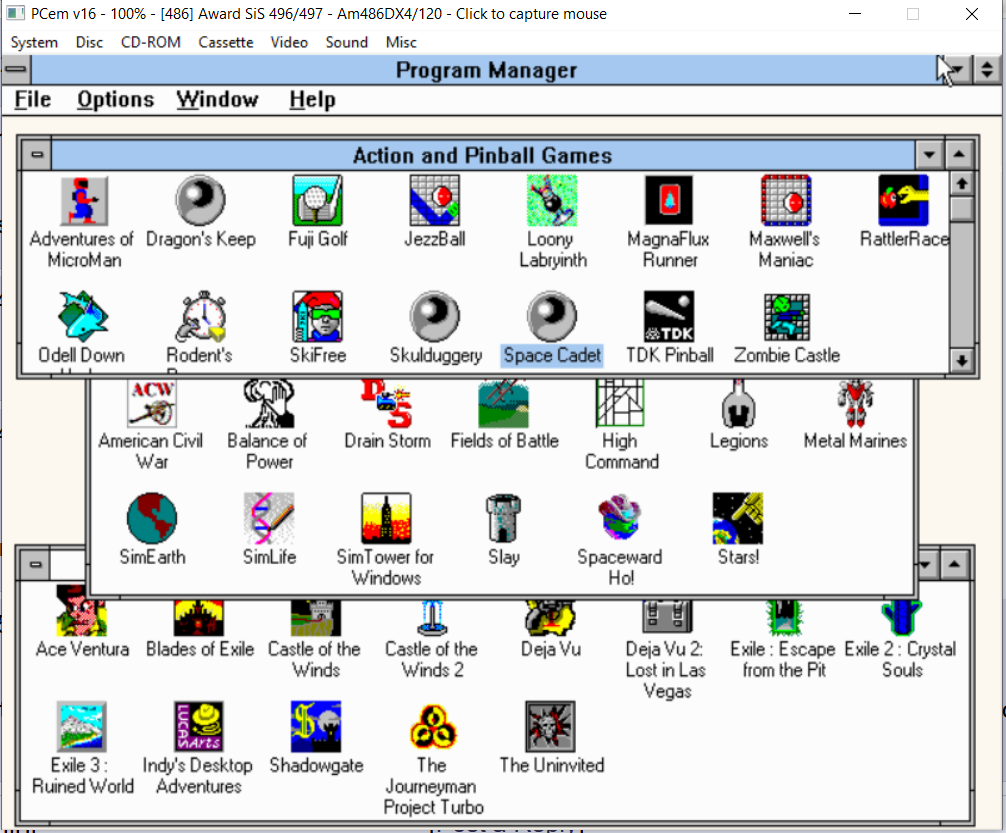Open Program Manager control-menu box
The image size is (1006, 833).
tap(16, 69)
